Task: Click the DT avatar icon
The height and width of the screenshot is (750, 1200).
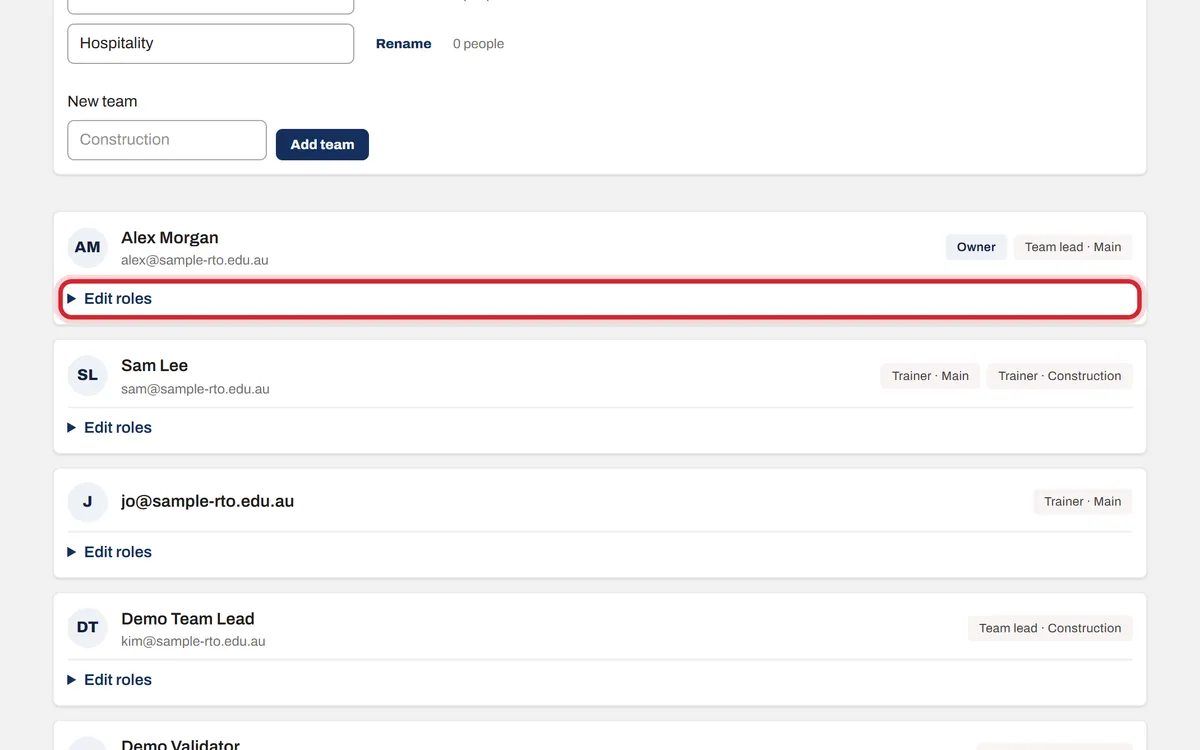Action: 88,627
